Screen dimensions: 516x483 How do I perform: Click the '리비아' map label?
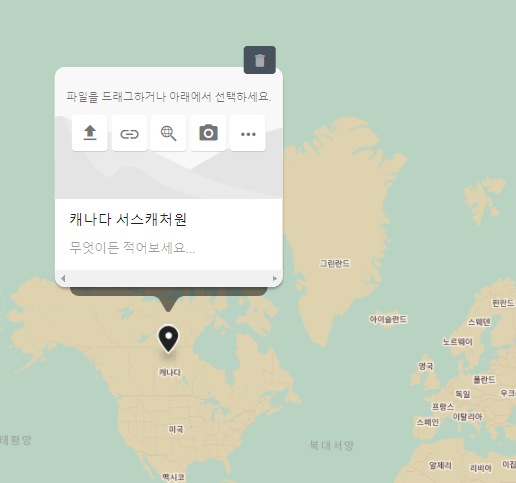[x=481, y=468]
